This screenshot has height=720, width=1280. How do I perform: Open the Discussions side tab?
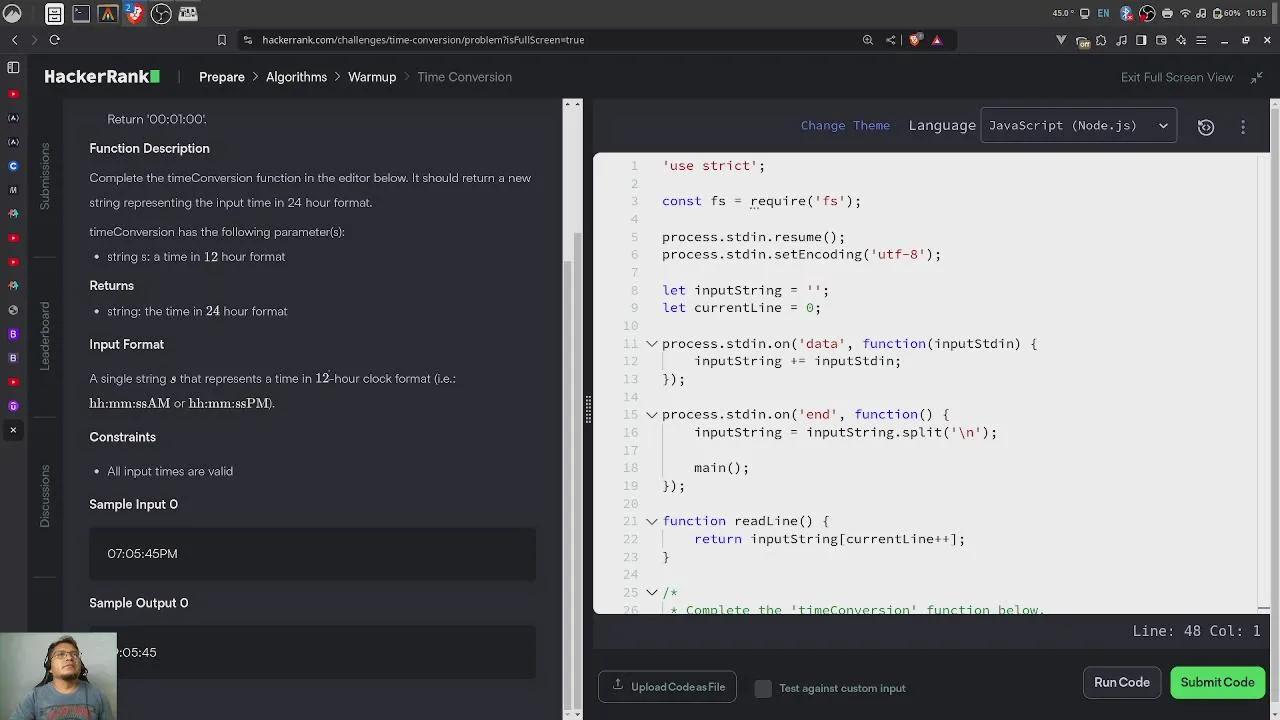pos(44,496)
